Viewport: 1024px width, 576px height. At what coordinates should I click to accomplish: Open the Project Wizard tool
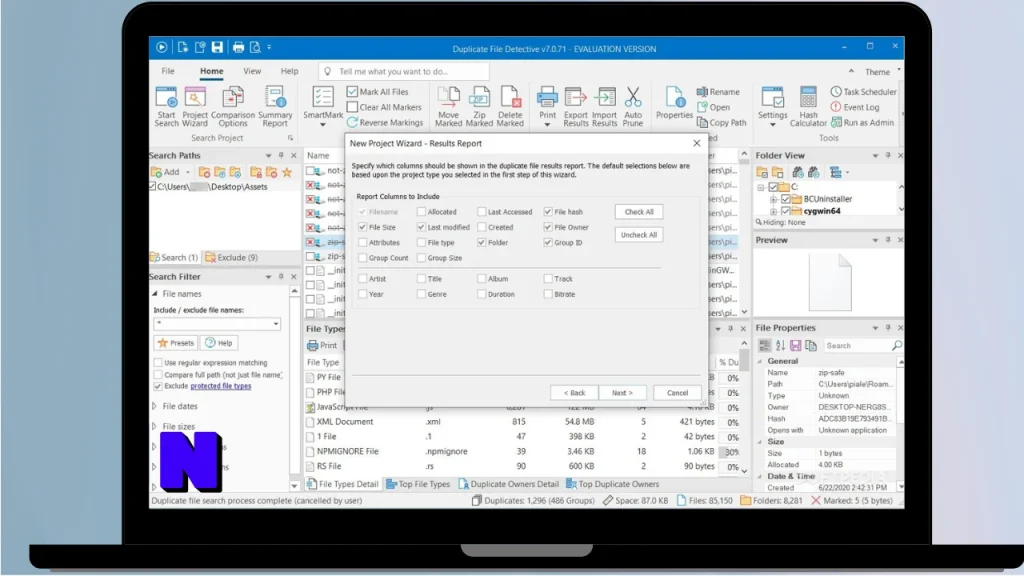pos(195,106)
